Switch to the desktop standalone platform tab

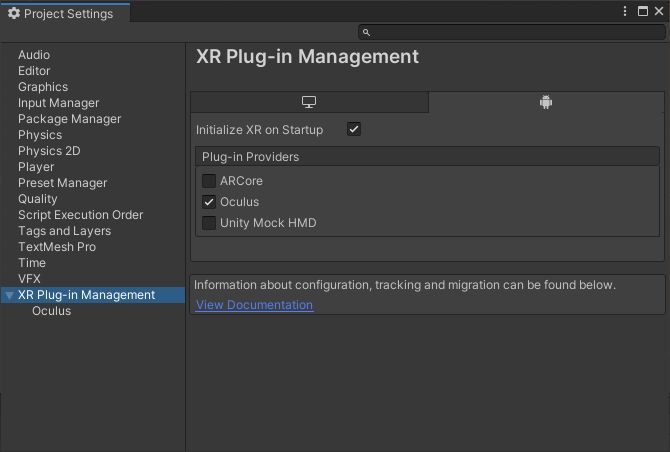pos(309,102)
